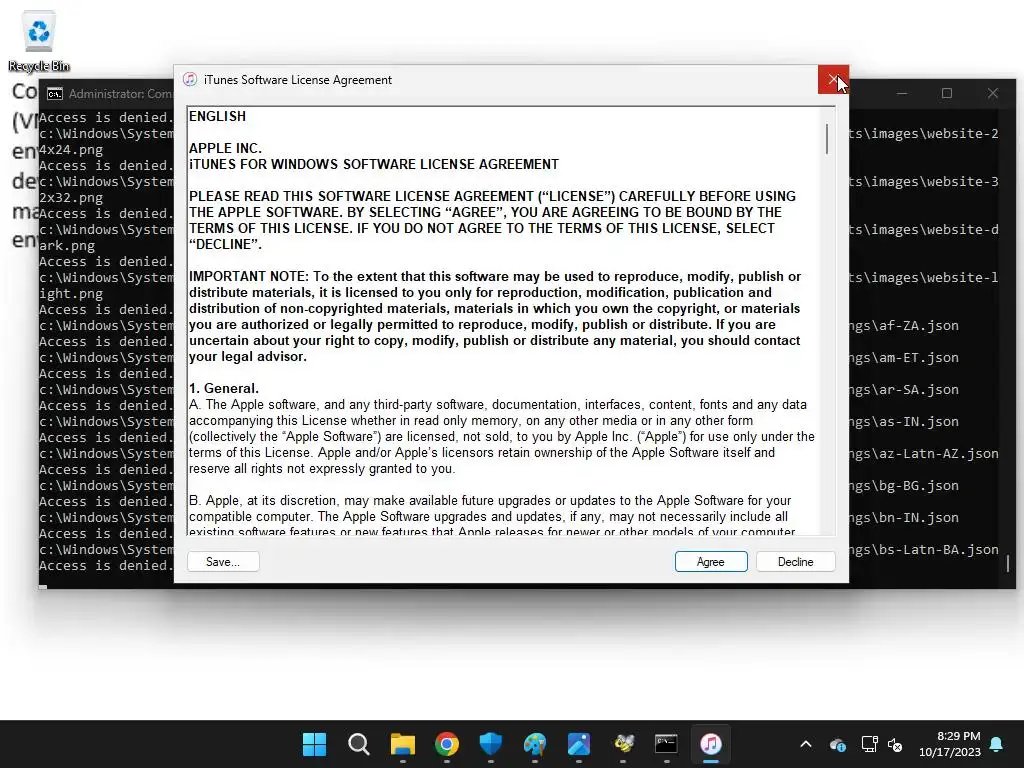Click the license text scrollbar thumb
Viewport: 1024px width, 768px height.
pos(827,139)
